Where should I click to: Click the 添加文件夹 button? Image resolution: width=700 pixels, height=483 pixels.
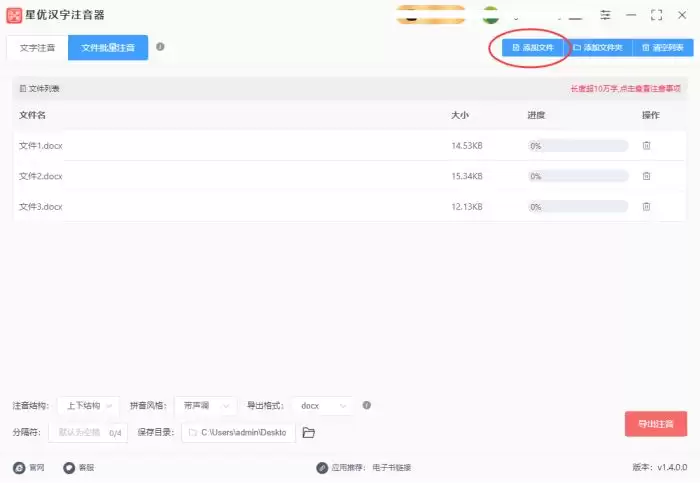[598, 47]
